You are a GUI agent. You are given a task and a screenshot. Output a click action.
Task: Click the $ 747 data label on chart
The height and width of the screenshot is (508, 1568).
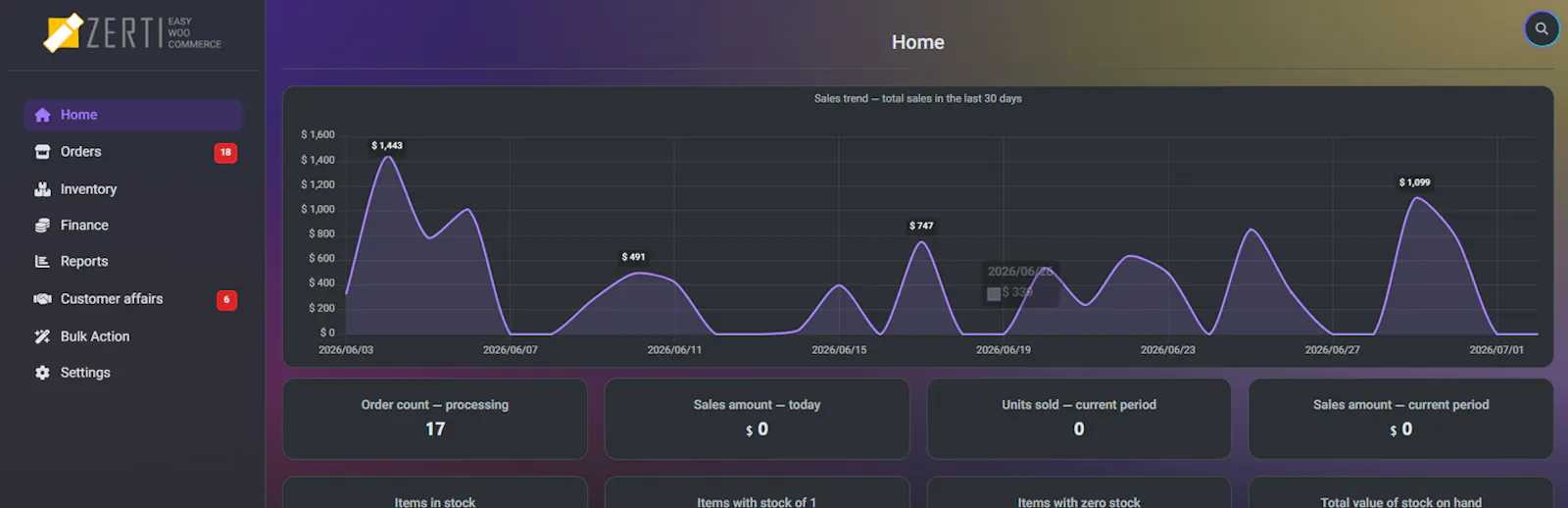921,226
